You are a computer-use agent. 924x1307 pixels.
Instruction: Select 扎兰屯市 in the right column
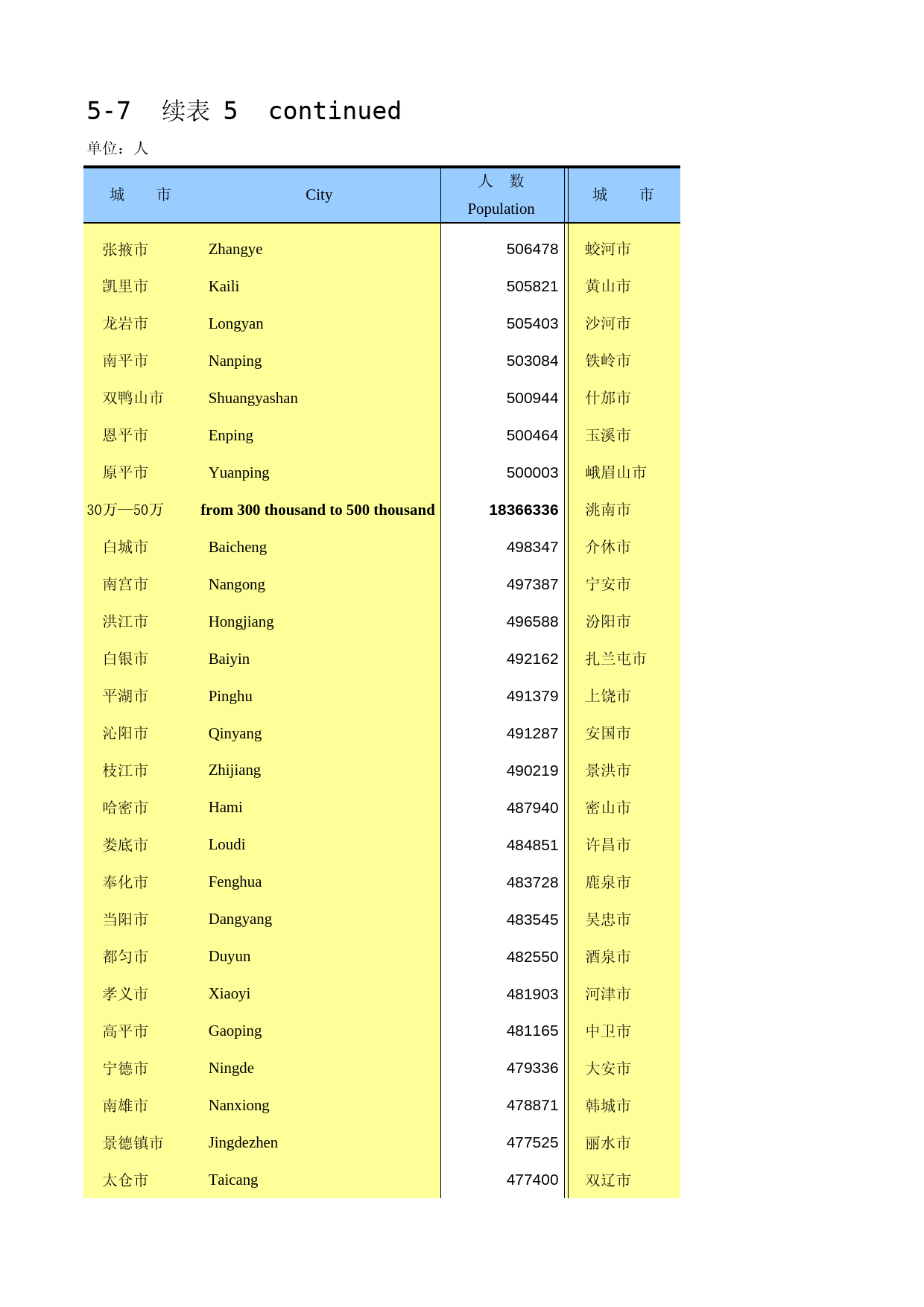pos(616,659)
